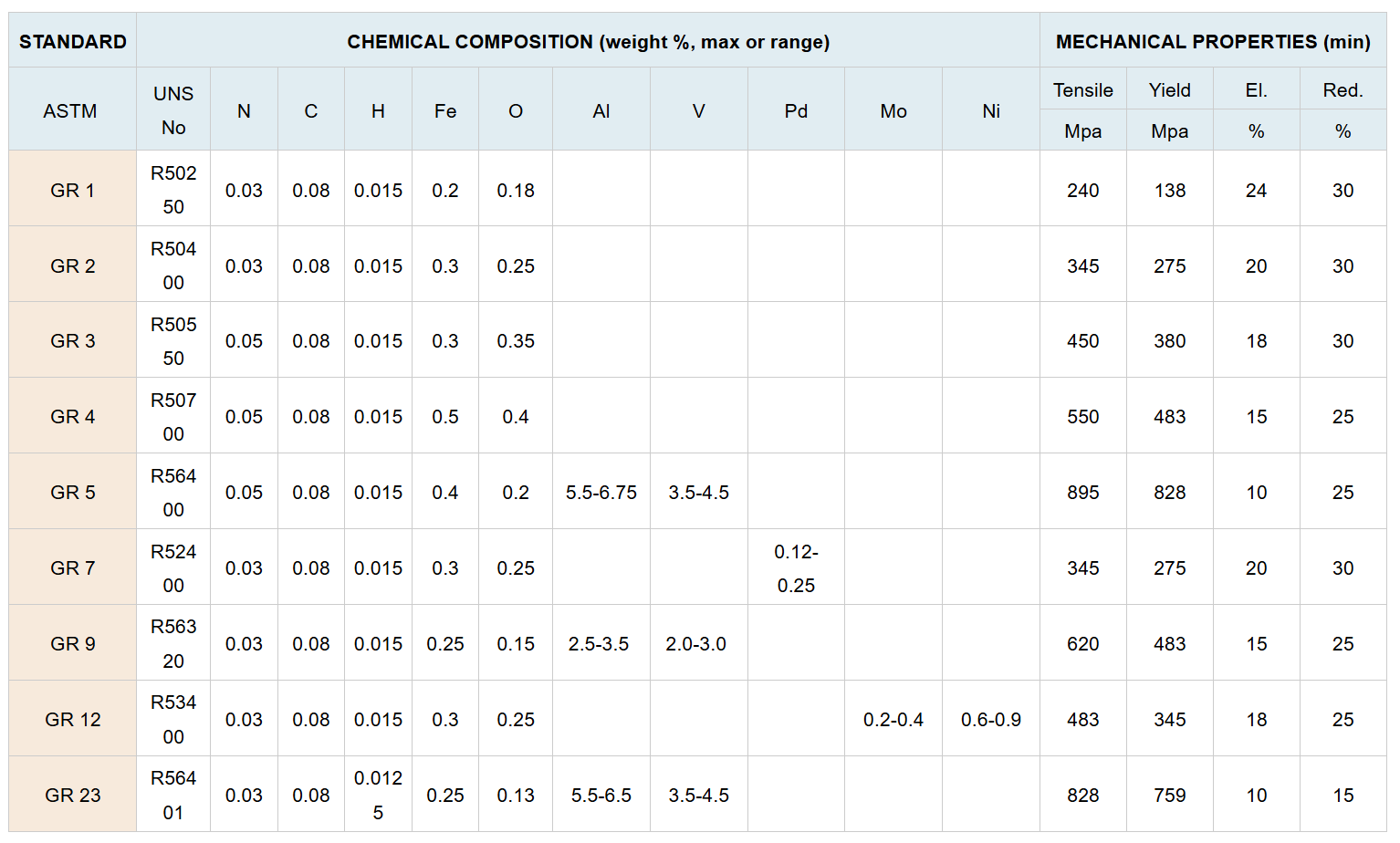The height and width of the screenshot is (843, 1400).
Task: Click the 0.2-0.4 molybdenum value cell
Action: coord(893,719)
